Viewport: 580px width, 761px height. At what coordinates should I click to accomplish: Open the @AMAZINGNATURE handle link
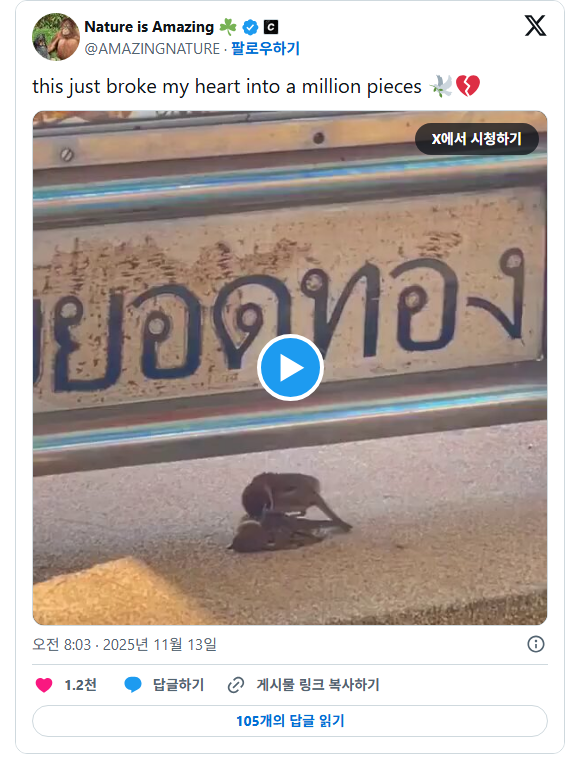click(152, 49)
